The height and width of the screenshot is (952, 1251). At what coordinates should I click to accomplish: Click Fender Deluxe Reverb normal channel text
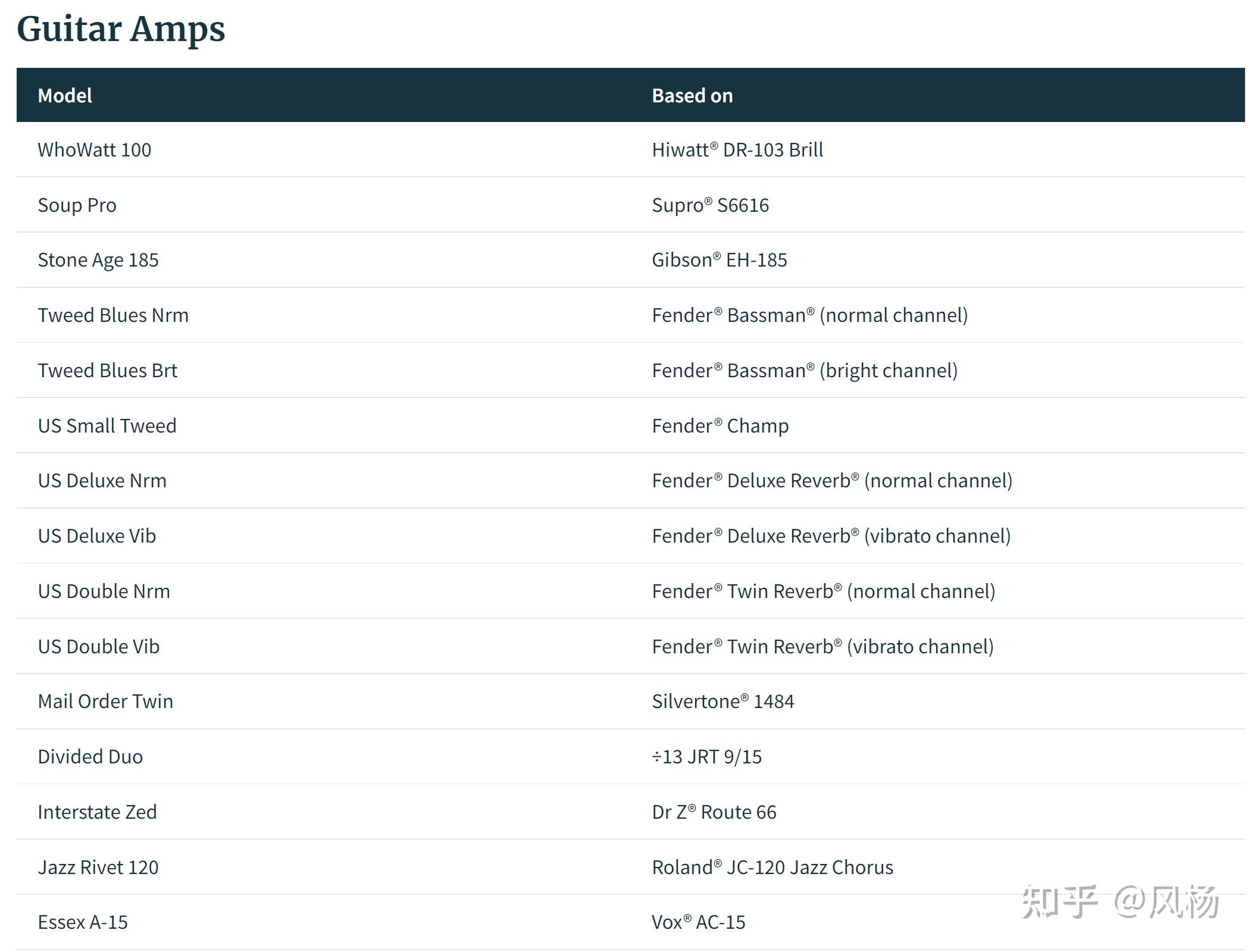coord(832,481)
